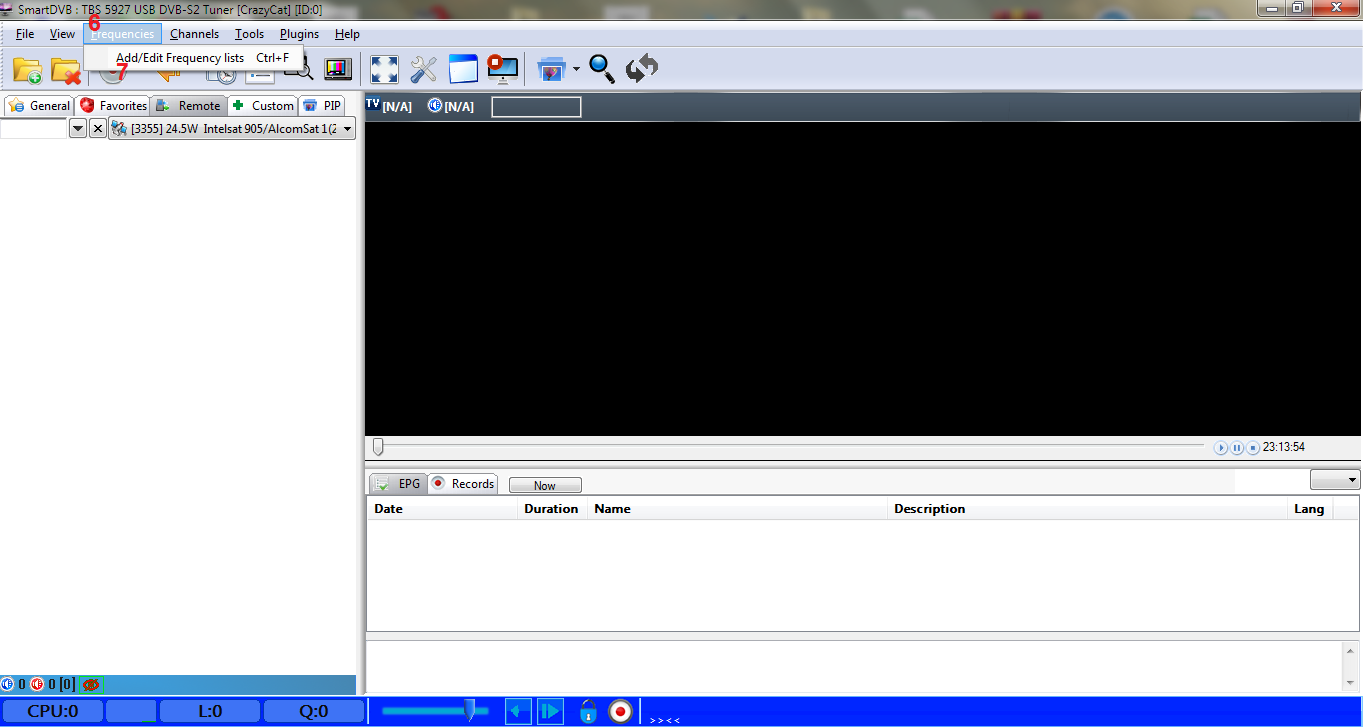Click the blue window layout icon

tap(463, 69)
